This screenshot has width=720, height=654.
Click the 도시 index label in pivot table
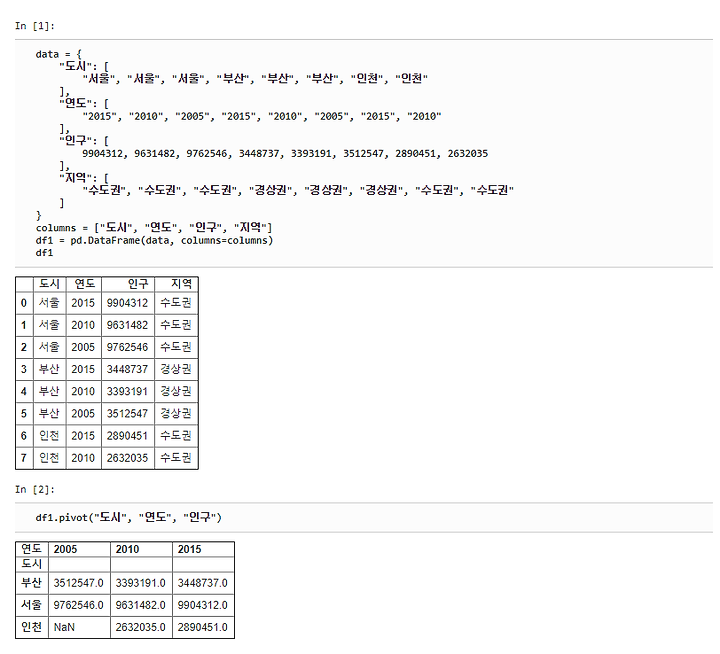32,564
